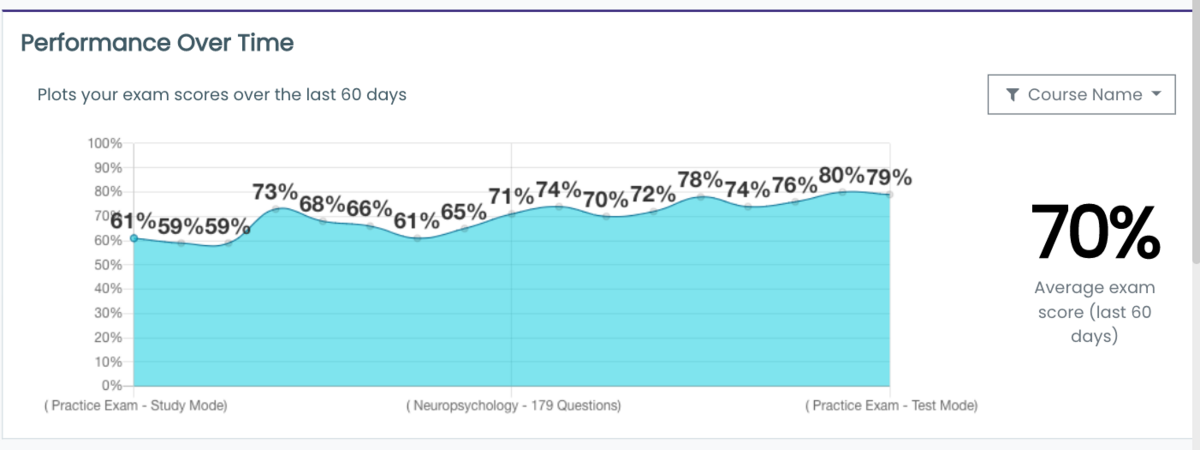Image resolution: width=1200 pixels, height=450 pixels.
Task: Select the 78% peak data point
Action: (701, 197)
